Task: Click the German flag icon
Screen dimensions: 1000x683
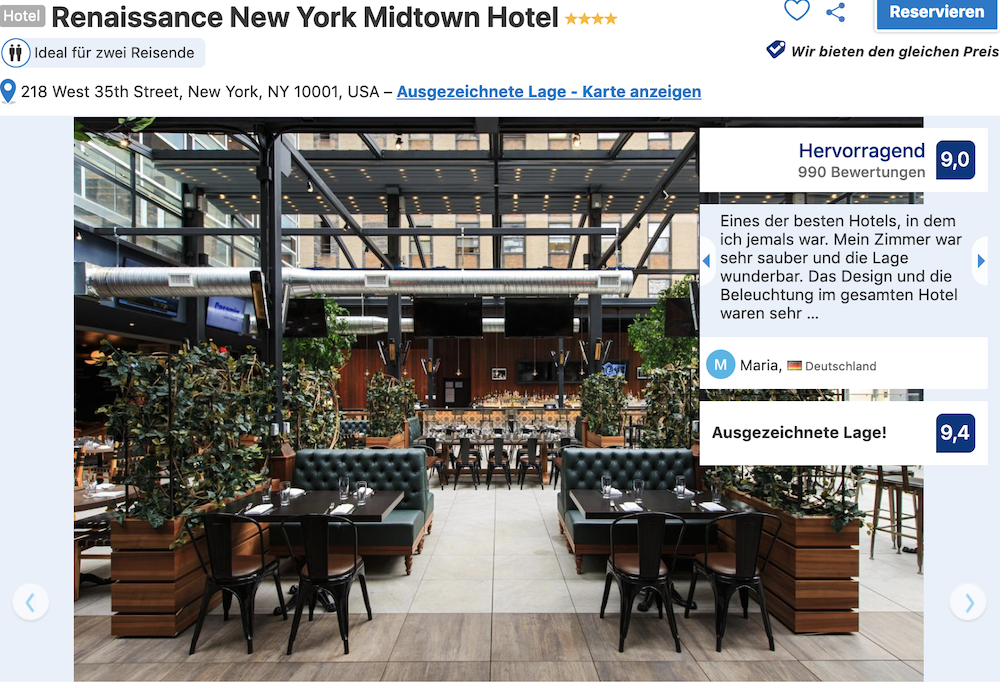Action: click(794, 366)
